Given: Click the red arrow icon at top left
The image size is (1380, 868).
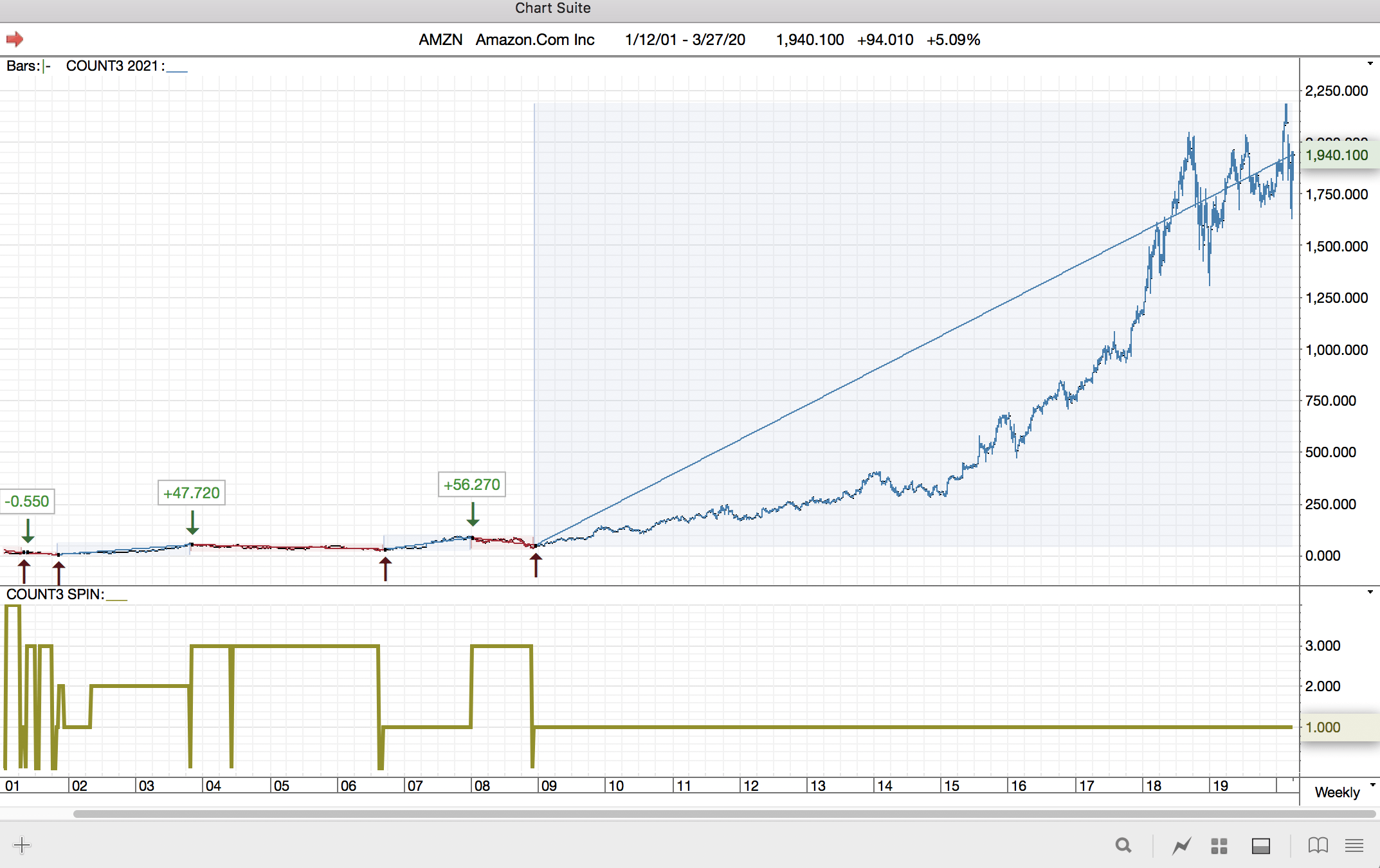Looking at the screenshot, I should pyautogui.click(x=15, y=40).
